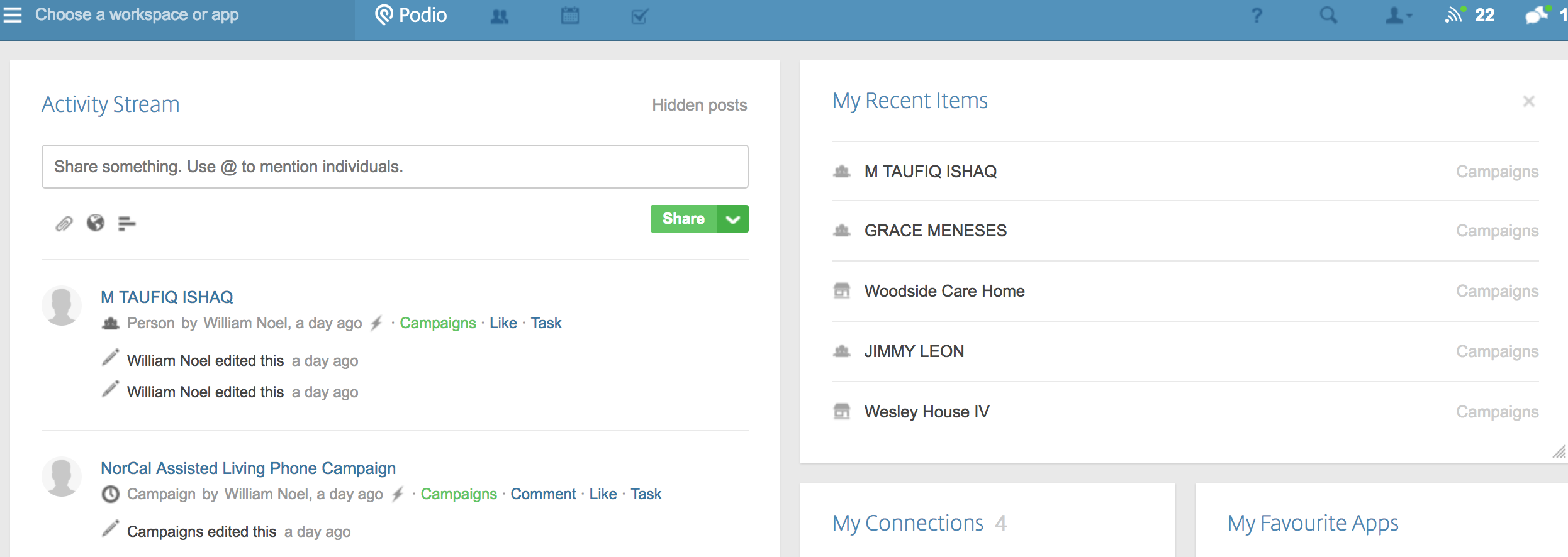
Task: Type in the Share something field
Action: point(395,167)
